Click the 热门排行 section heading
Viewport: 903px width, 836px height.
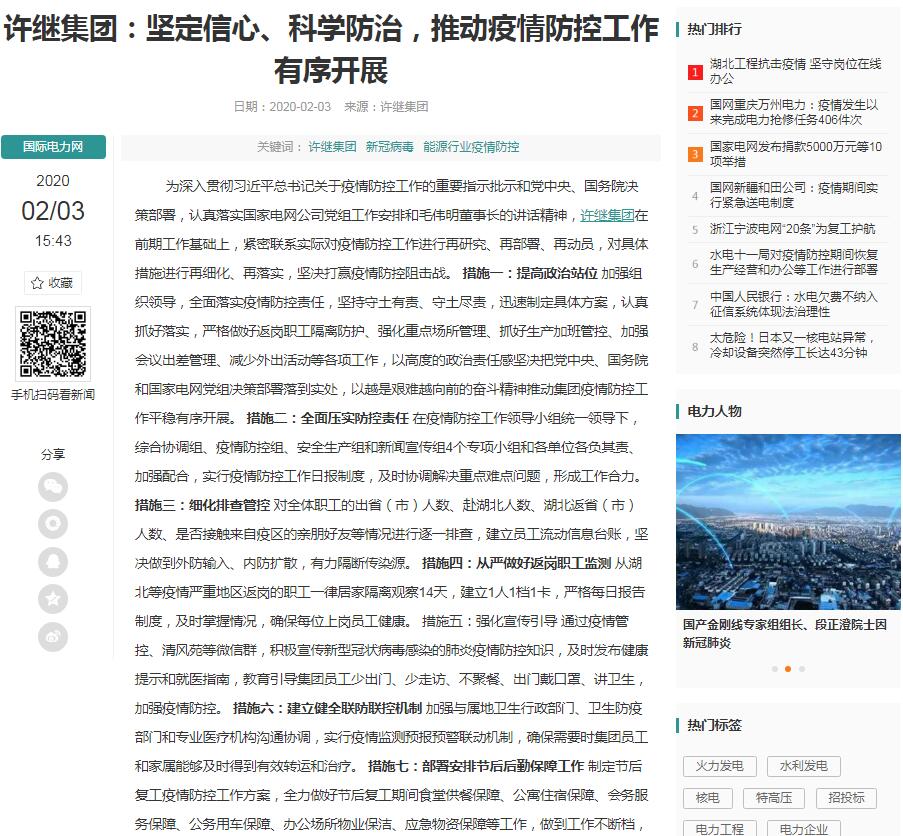coord(714,29)
